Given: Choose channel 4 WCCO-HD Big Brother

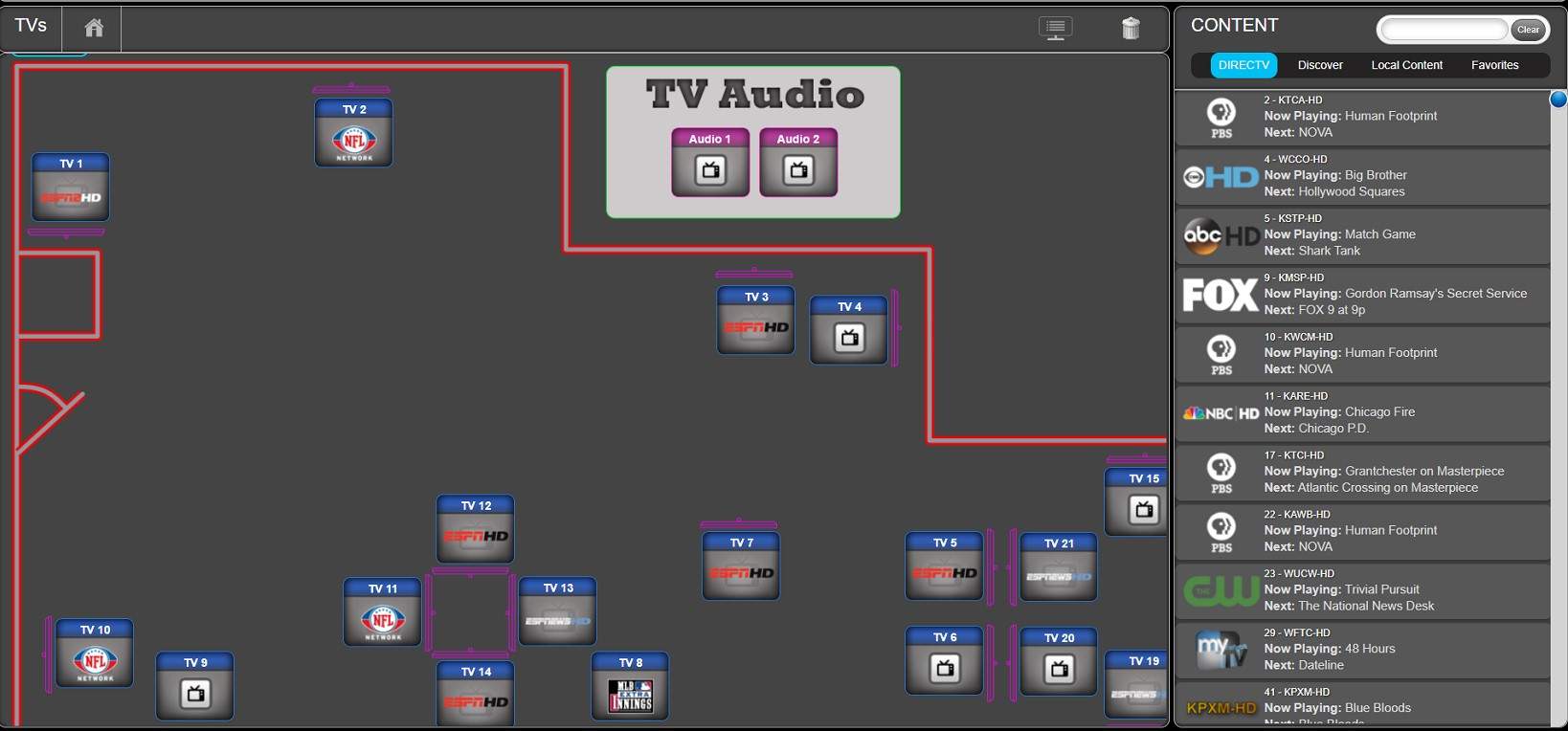Looking at the screenshot, I should click(1362, 176).
